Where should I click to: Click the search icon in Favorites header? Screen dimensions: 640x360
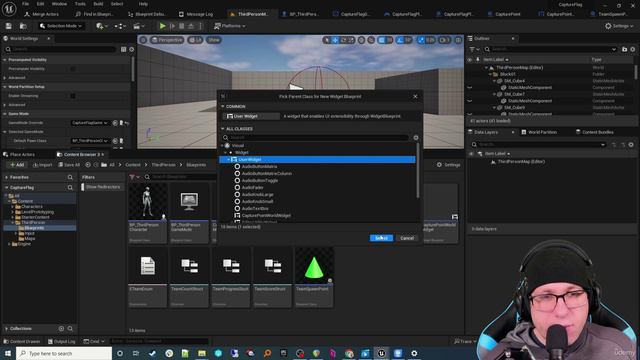70,177
